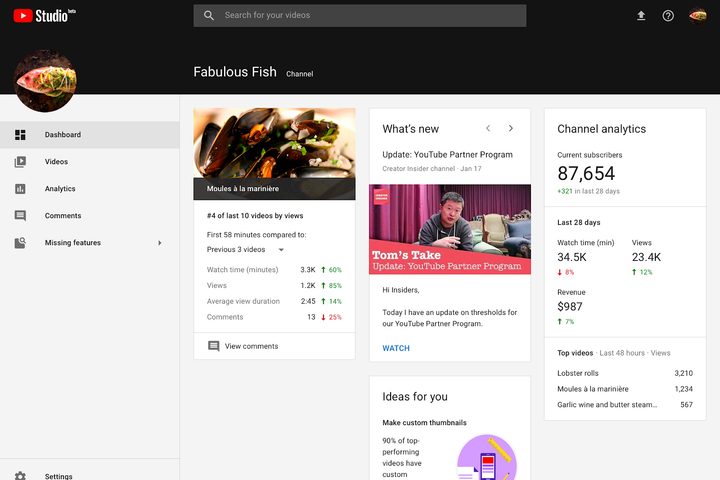Click the #4 of last 10 videos text

point(255,215)
